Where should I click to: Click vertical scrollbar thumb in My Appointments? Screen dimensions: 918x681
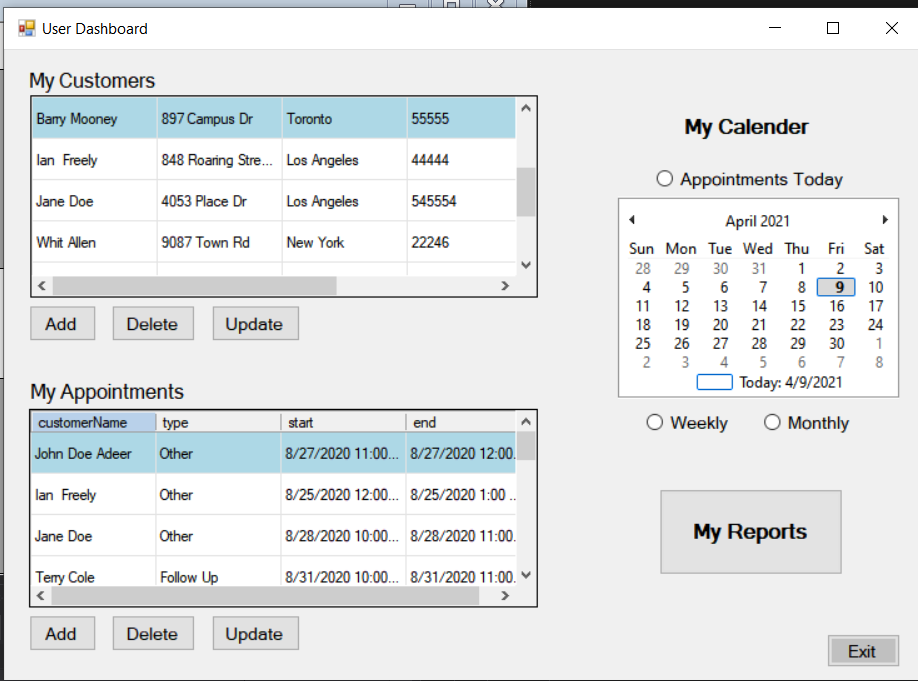(x=526, y=446)
